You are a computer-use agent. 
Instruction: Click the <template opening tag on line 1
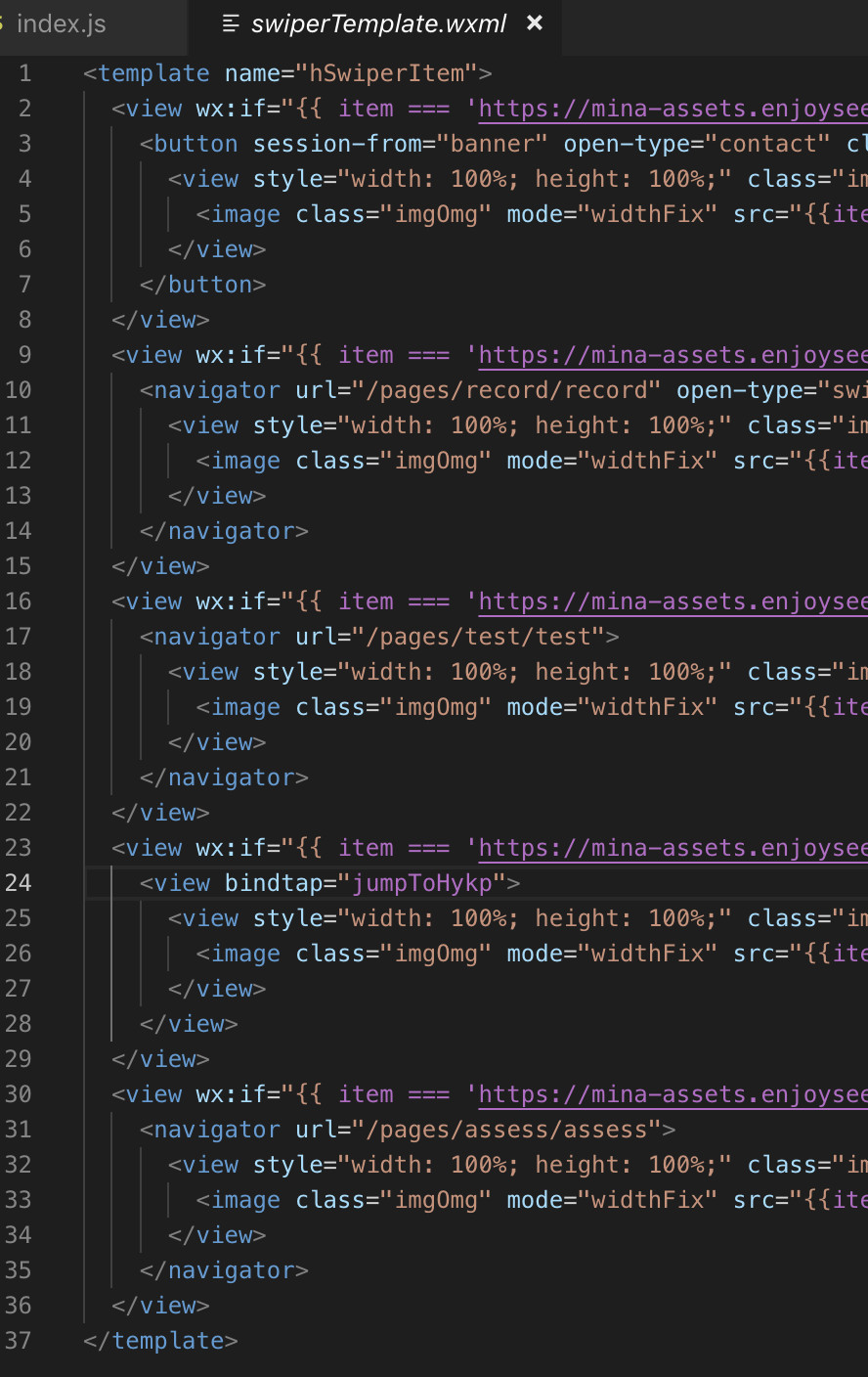pyautogui.click(x=147, y=73)
